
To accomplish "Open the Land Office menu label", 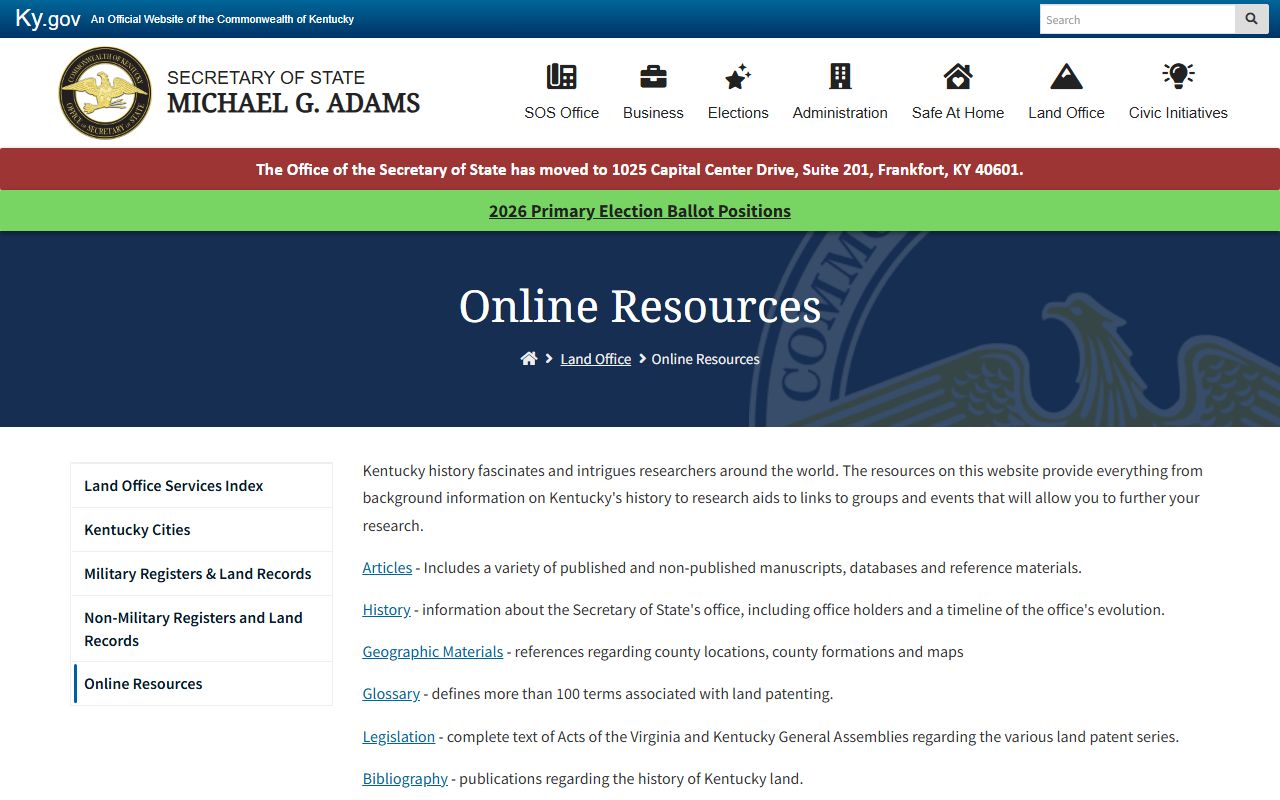I will [1067, 113].
